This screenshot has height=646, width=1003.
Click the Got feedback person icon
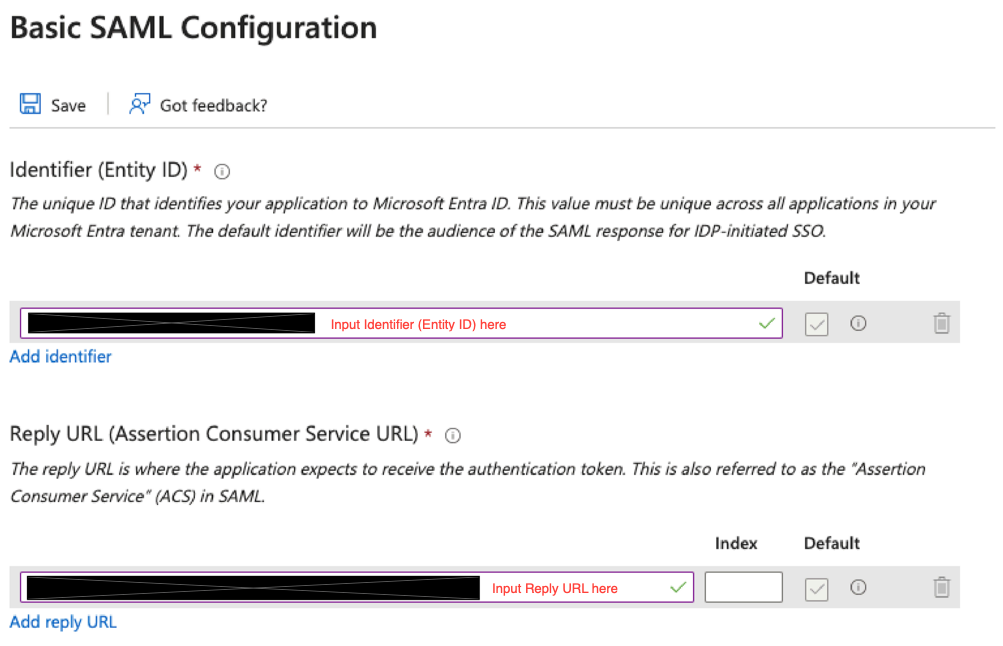[x=139, y=104]
